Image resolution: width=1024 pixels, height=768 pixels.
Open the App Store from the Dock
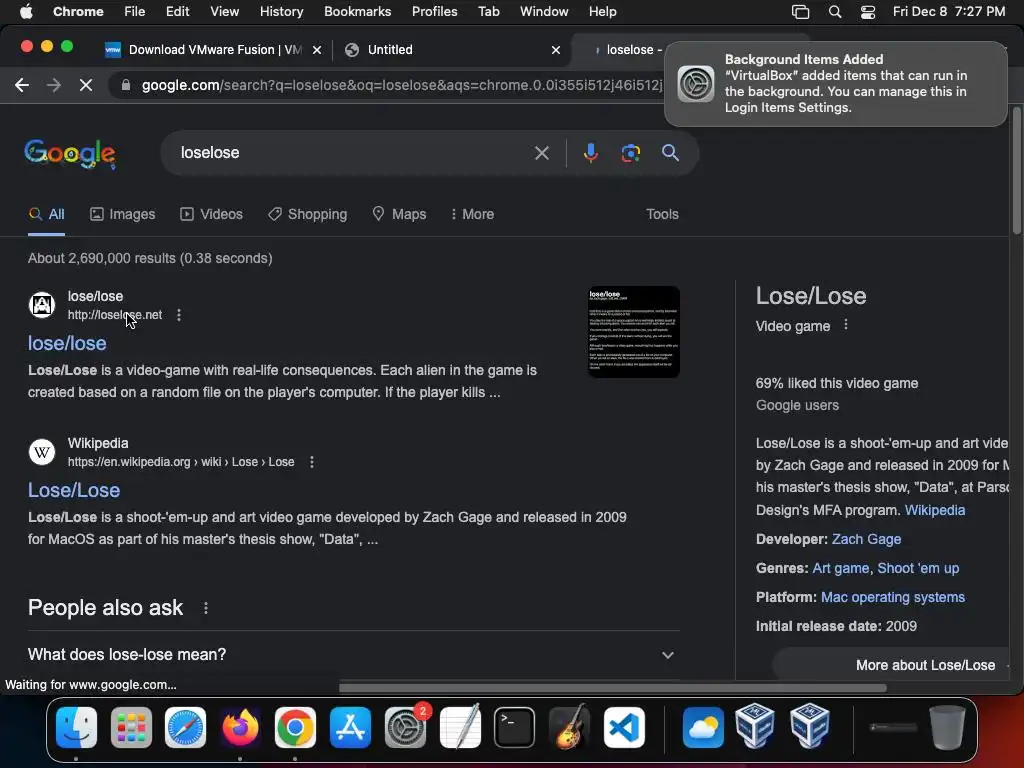(x=350, y=727)
